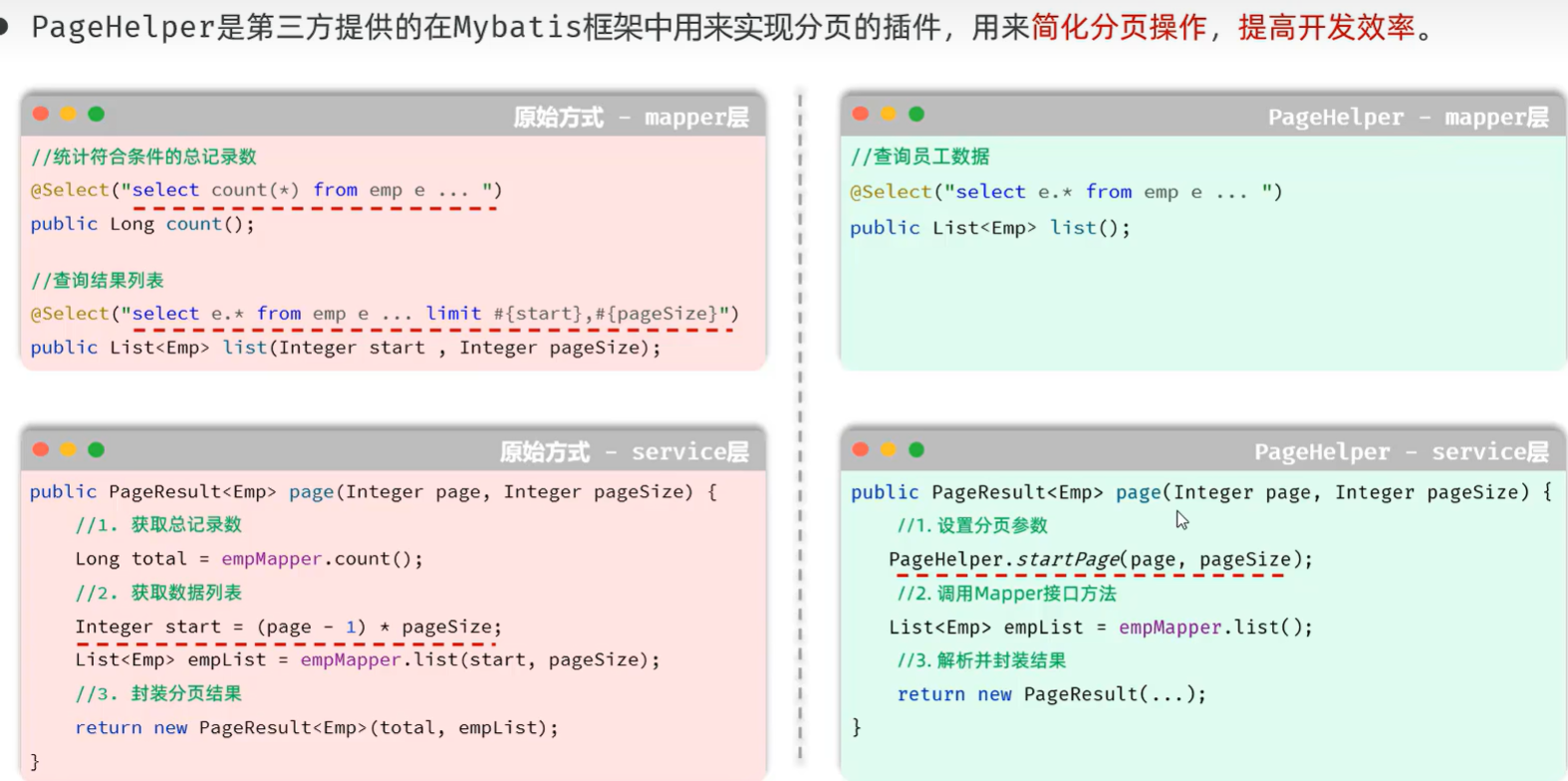Click the 原始方式 - mapper层 title bar text

click(631, 118)
